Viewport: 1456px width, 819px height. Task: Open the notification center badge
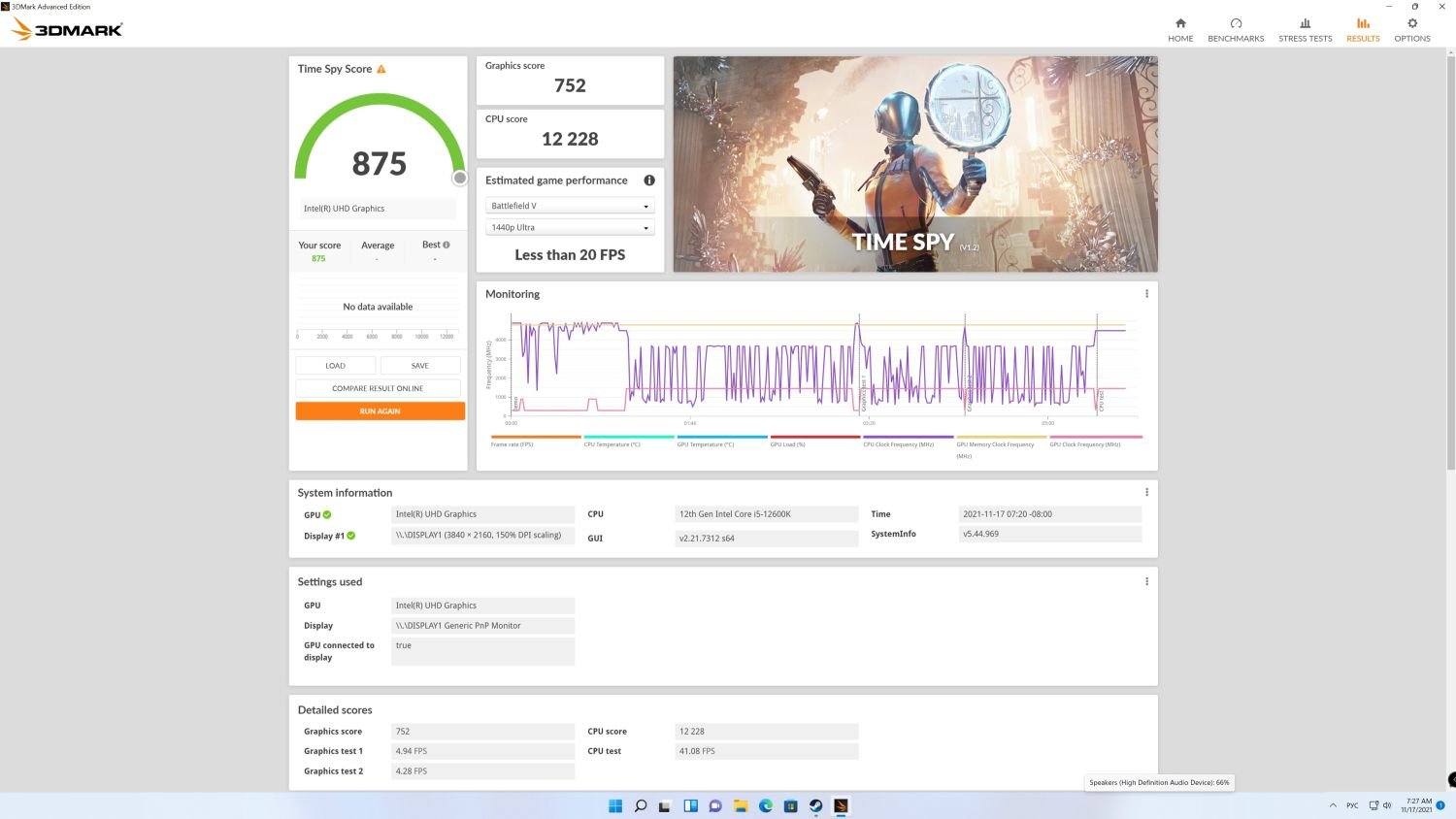[1440, 805]
